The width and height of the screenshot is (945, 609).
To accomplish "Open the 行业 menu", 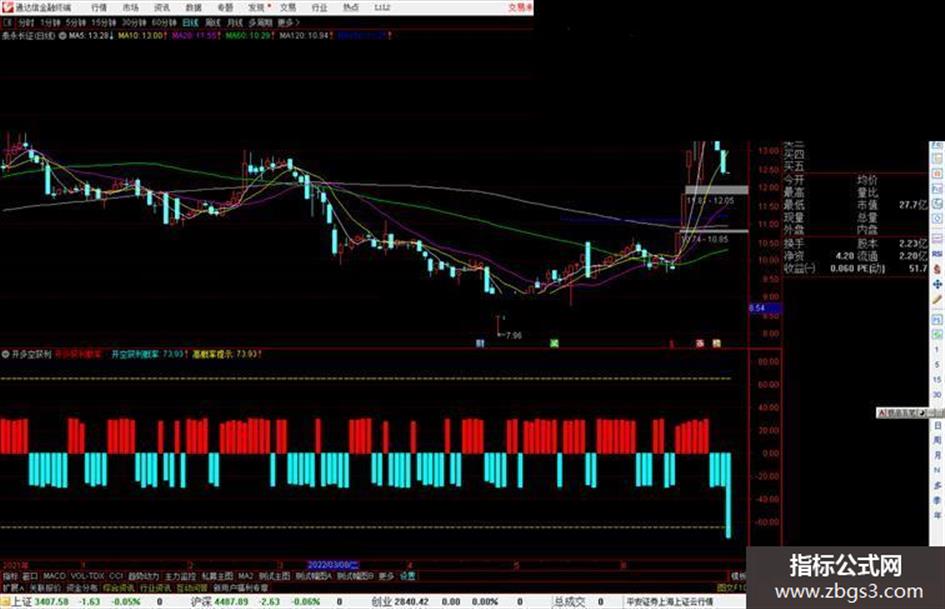I will [x=319, y=7].
